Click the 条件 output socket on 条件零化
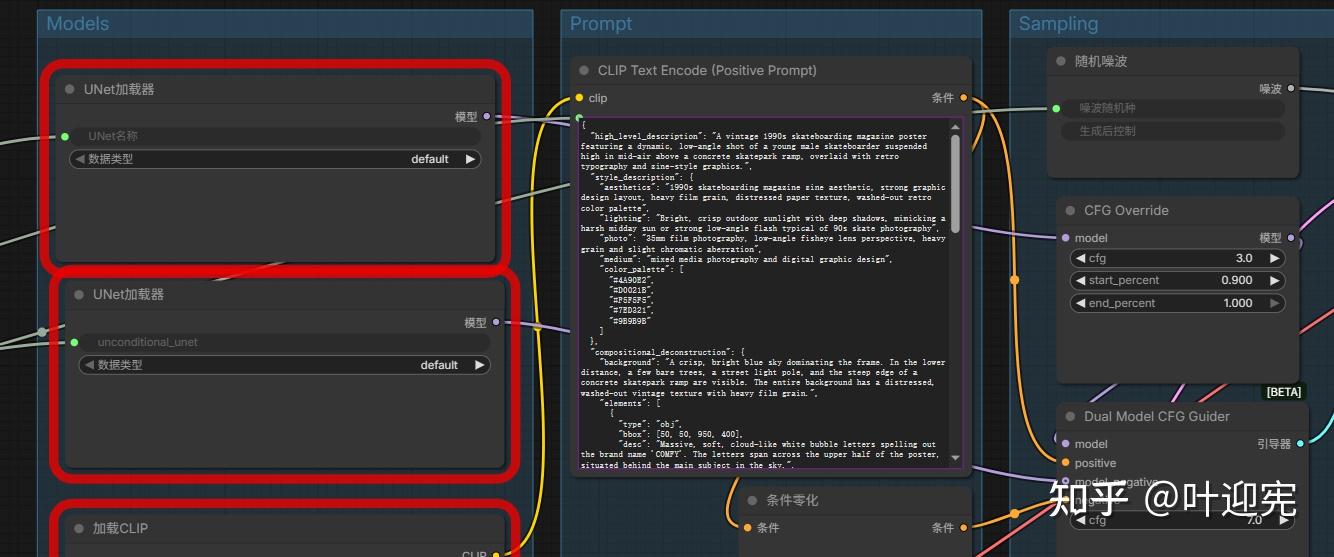Image resolution: width=1334 pixels, height=557 pixels. 963,527
